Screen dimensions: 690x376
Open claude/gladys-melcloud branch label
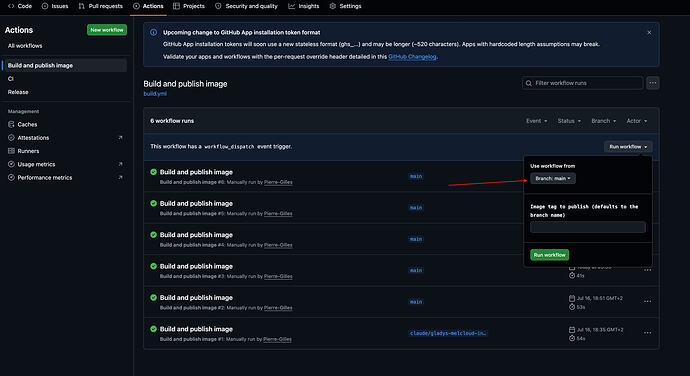[x=448, y=333]
